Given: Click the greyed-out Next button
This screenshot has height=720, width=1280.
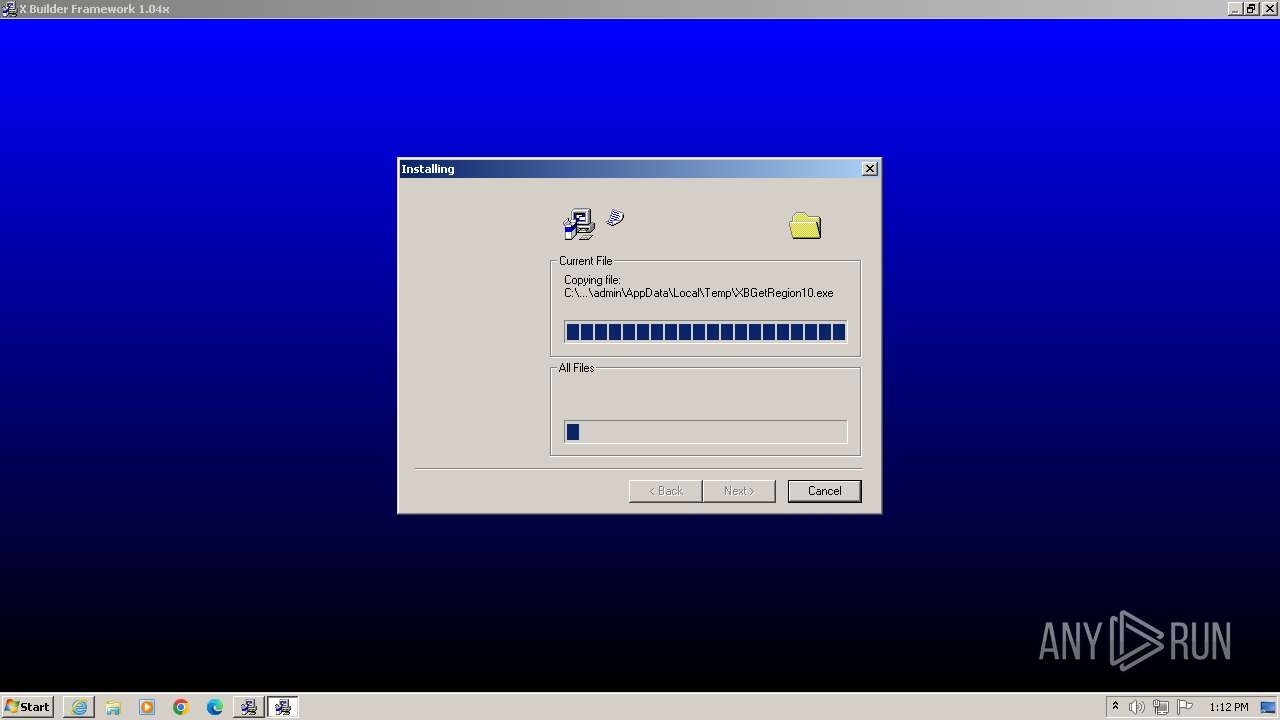Looking at the screenshot, I should [739, 491].
